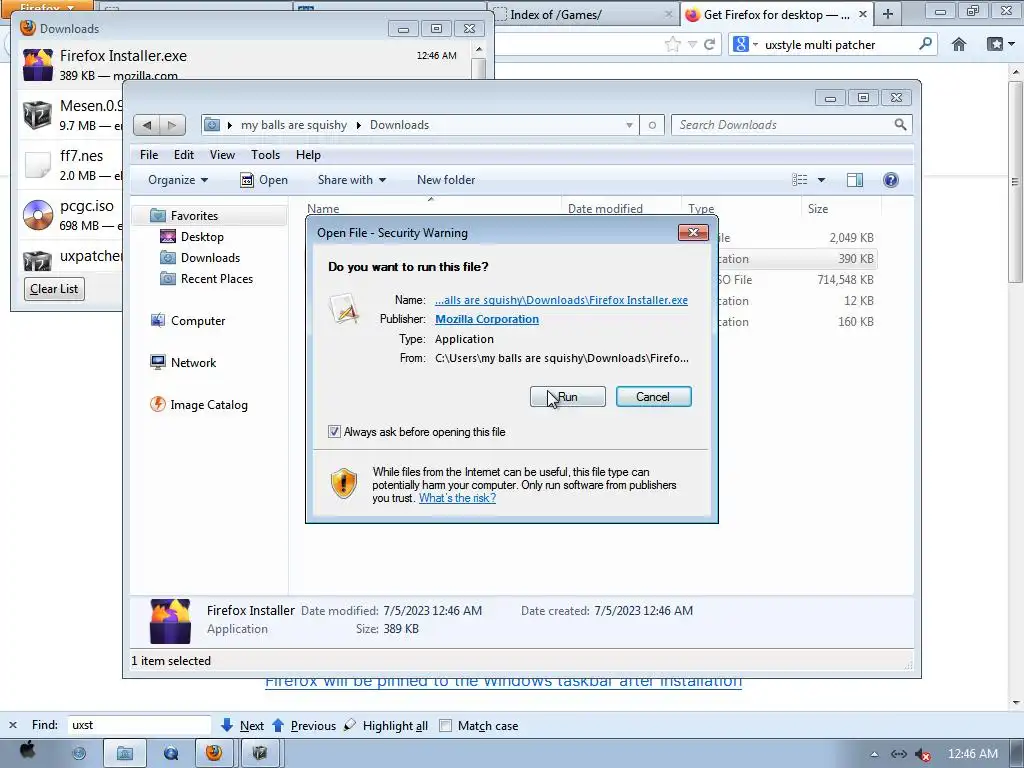The image size is (1024, 768).
Task: Click the Explorer Back arrow
Action: pyautogui.click(x=147, y=125)
